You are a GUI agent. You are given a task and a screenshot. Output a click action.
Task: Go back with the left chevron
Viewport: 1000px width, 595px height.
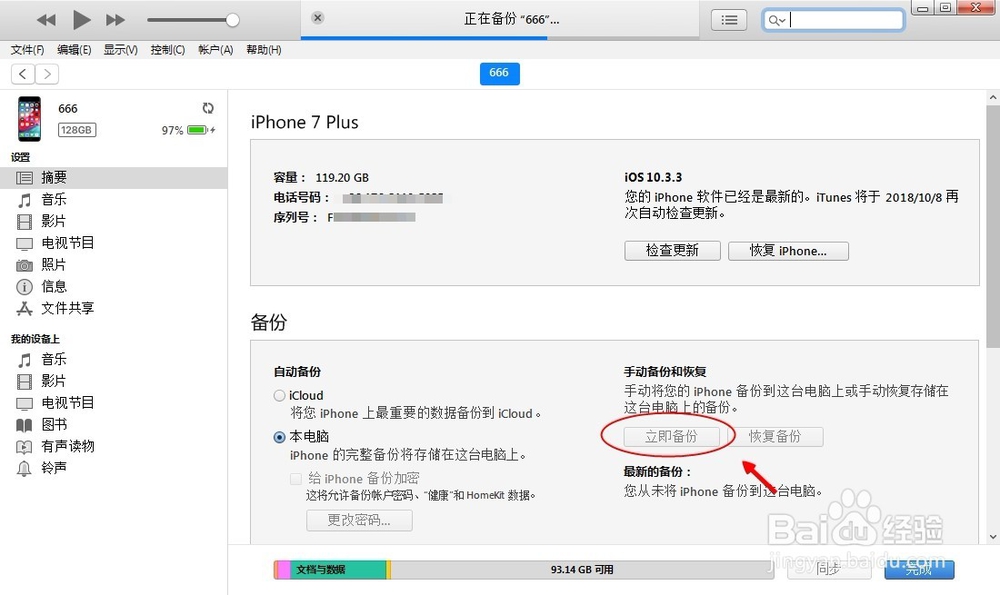[x=23, y=74]
